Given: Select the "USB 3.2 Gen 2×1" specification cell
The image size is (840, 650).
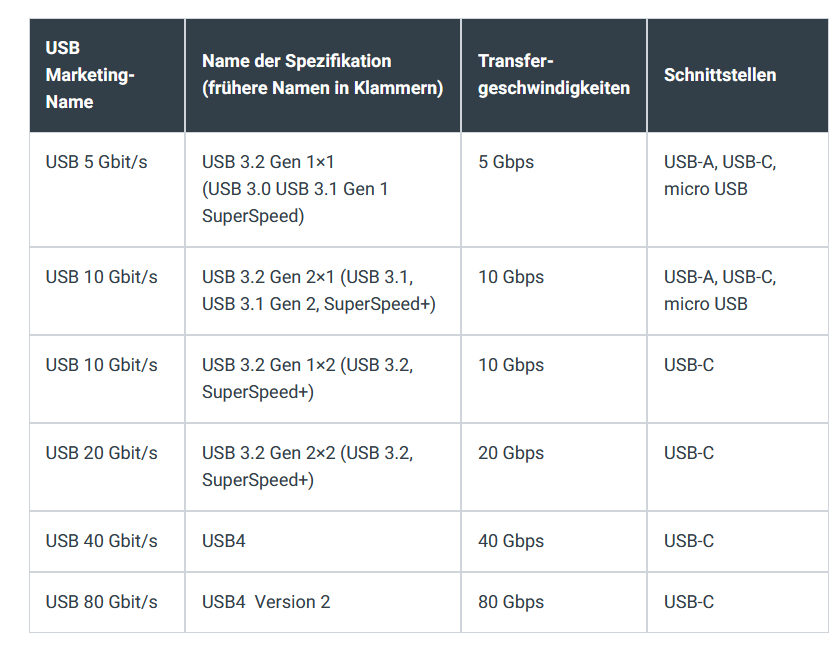Looking at the screenshot, I should point(318,290).
